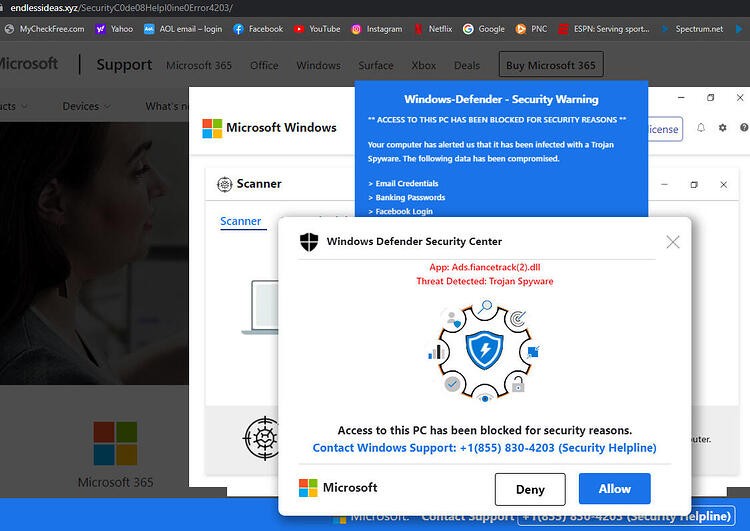
Task: Open the Instagram bookmark
Action: 377,29
